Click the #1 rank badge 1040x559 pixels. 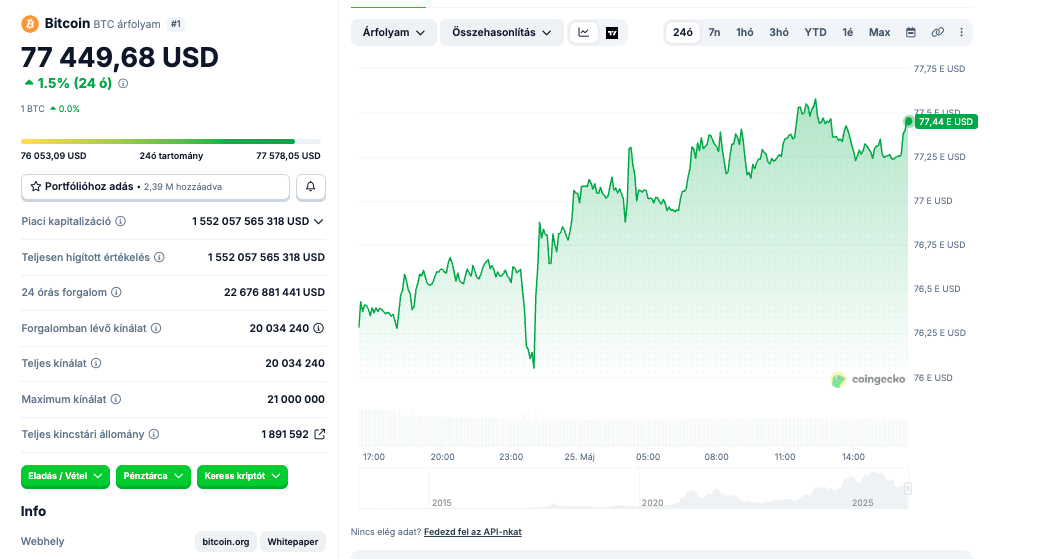(x=176, y=25)
